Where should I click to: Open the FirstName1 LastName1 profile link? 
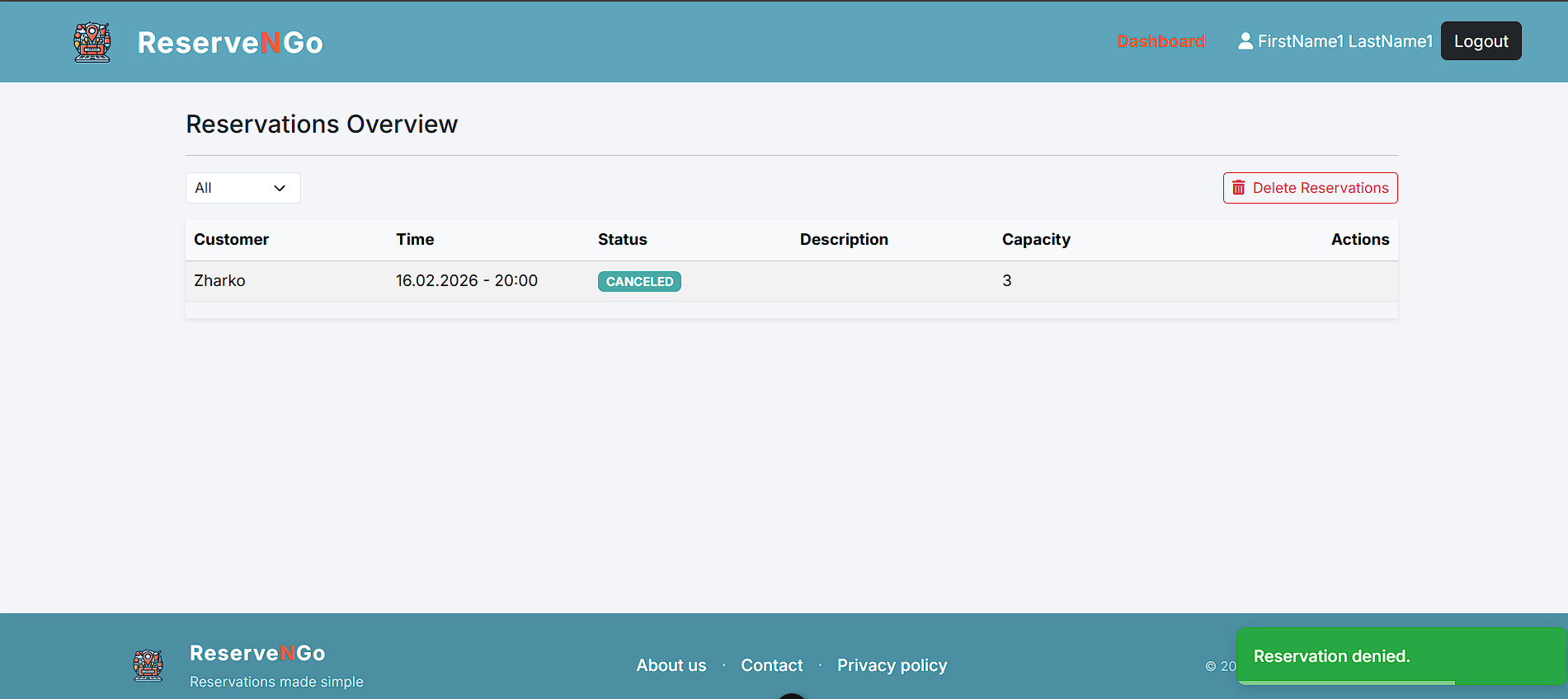point(1344,41)
